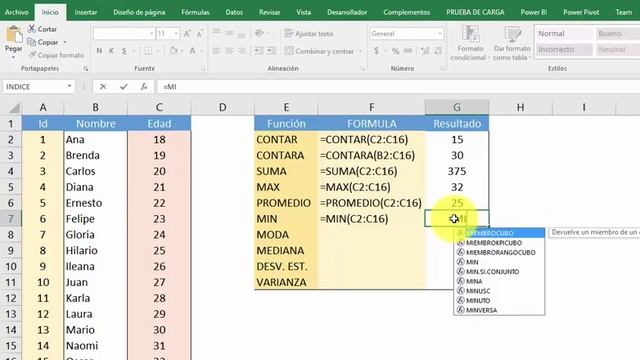This screenshot has height=360, width=640.
Task: Open the Archivo tab
Action: (x=17, y=12)
